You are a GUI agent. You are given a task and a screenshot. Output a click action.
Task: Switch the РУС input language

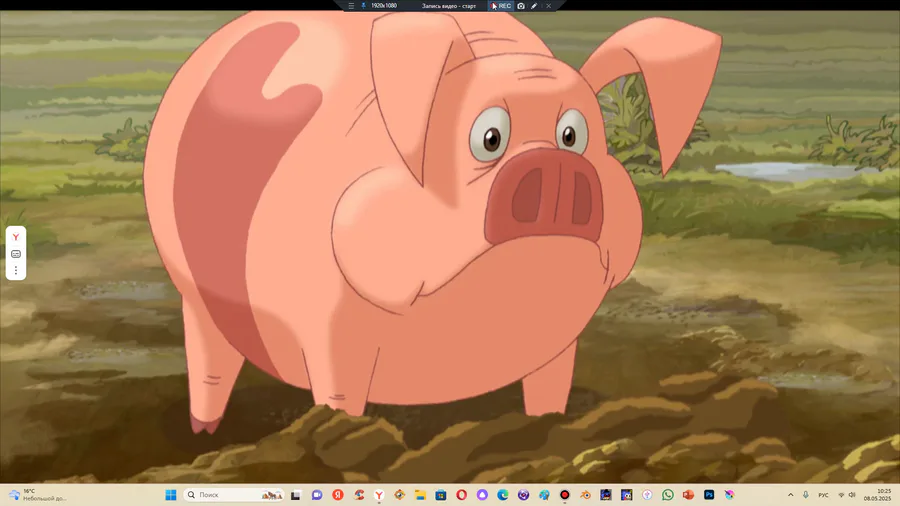tap(823, 495)
